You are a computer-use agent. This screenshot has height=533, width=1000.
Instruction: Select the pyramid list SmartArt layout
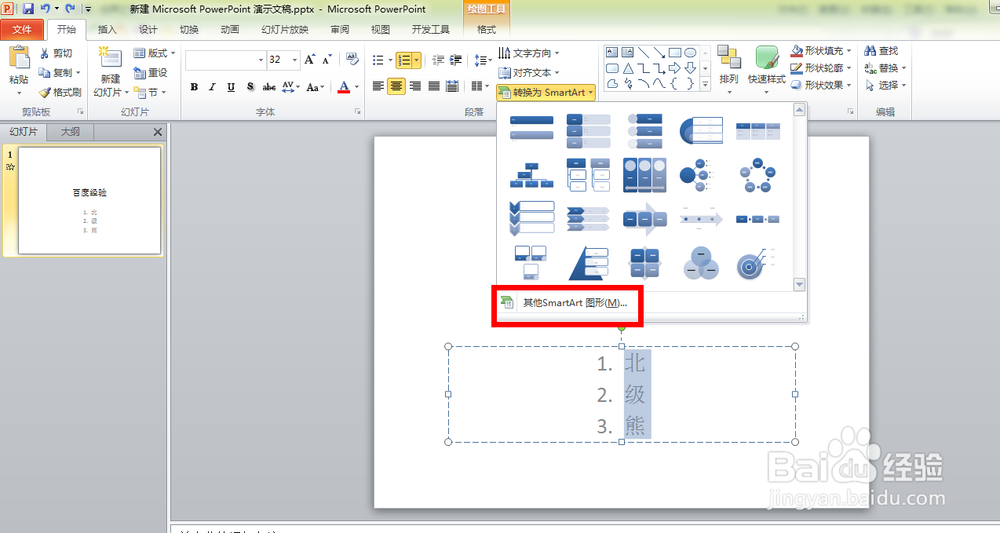(588, 263)
